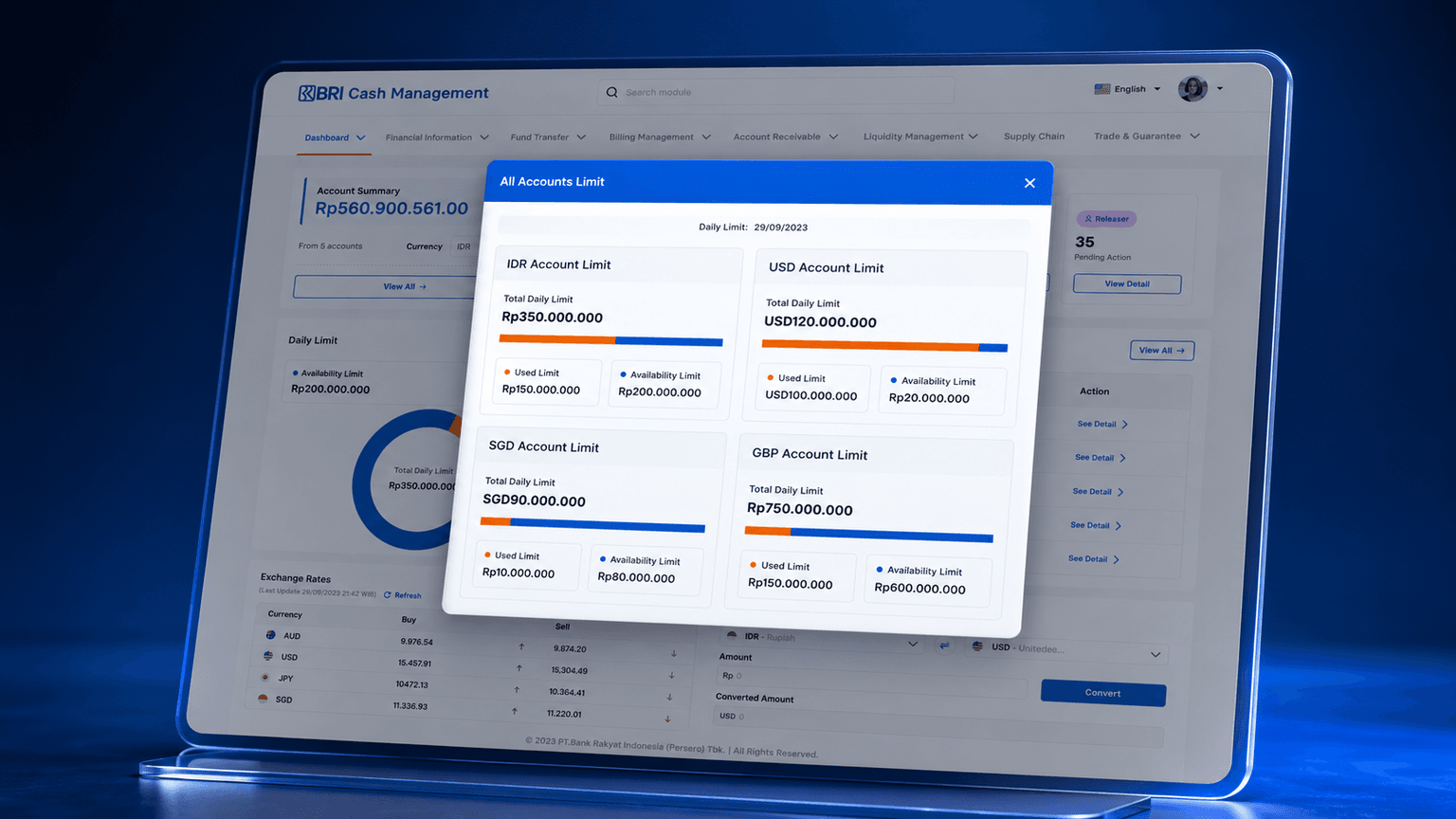Click the USD Account Limit progress bar
Image resolution: width=1456 pixels, height=819 pixels.
[x=884, y=346]
